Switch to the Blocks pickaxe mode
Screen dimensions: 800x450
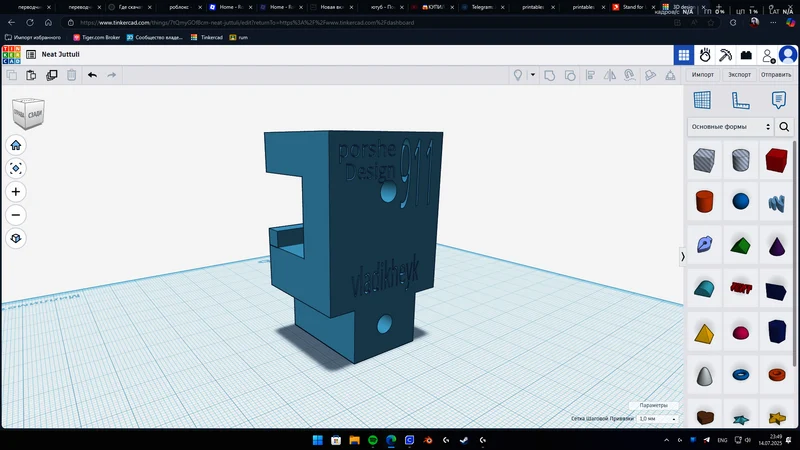click(x=725, y=55)
